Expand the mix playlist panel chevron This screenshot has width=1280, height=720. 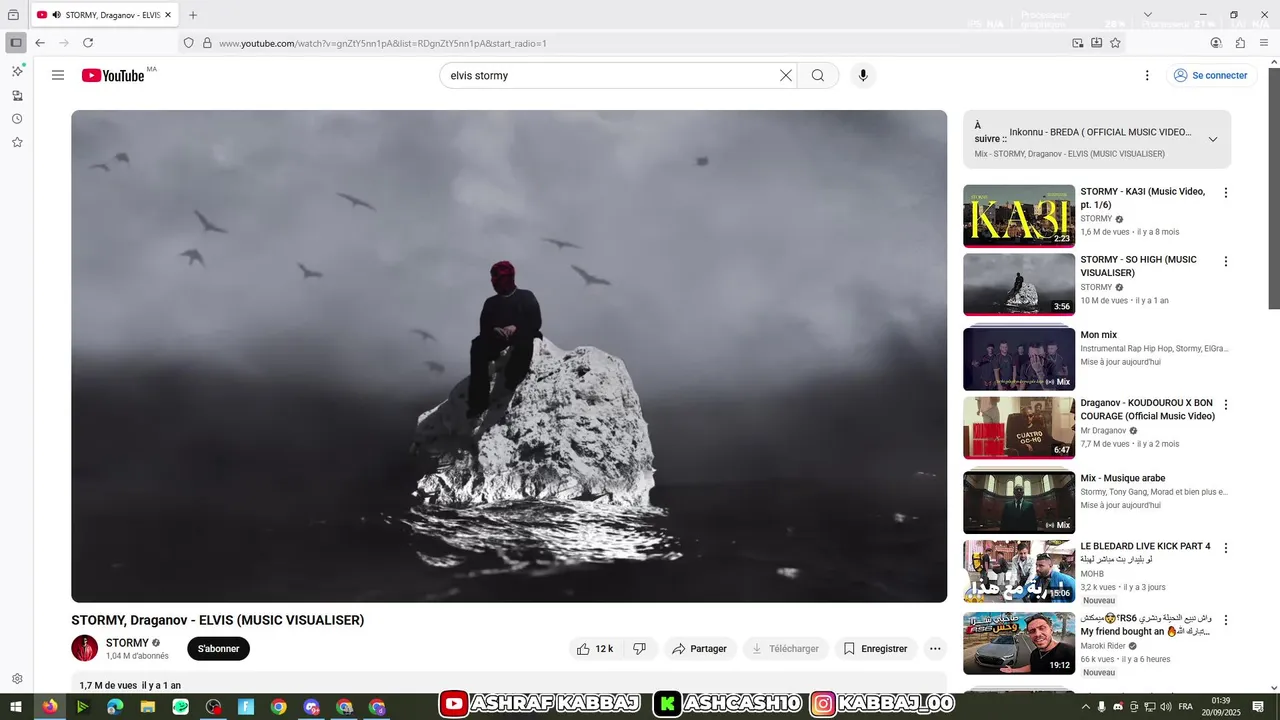pos(1213,139)
